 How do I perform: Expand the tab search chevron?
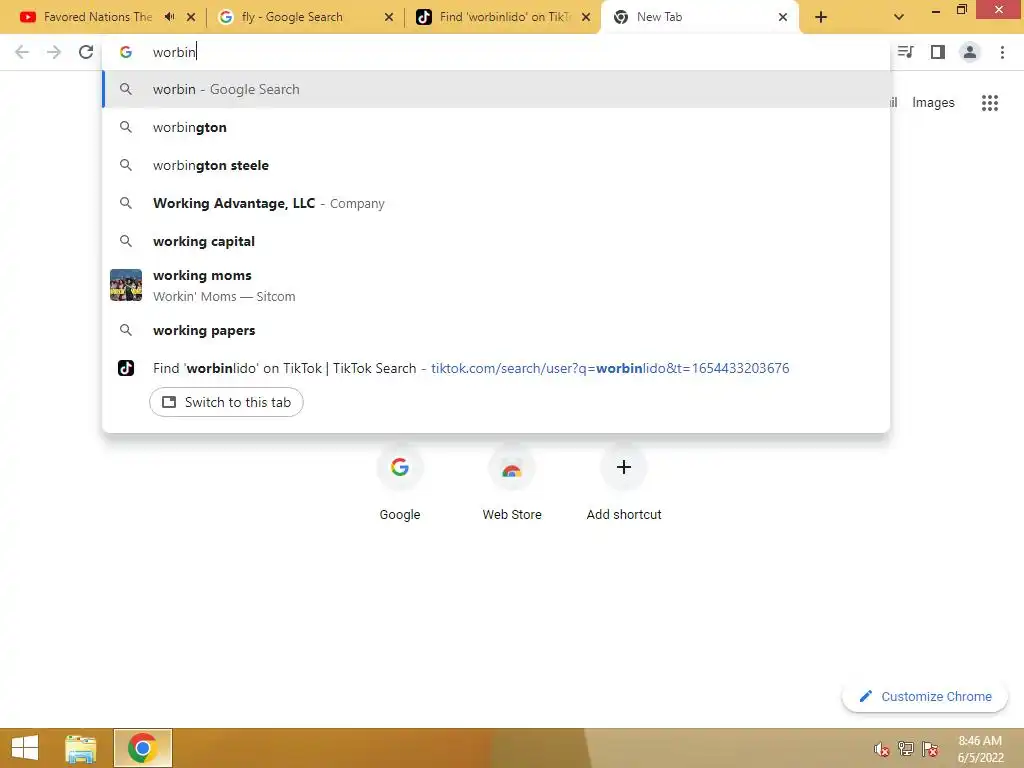(x=899, y=17)
